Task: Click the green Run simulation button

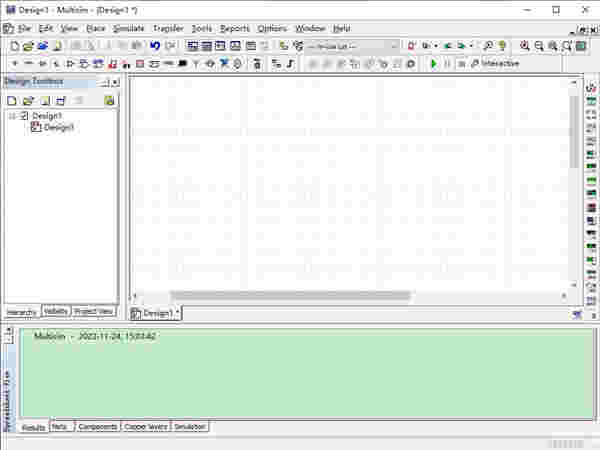Action: [433, 63]
